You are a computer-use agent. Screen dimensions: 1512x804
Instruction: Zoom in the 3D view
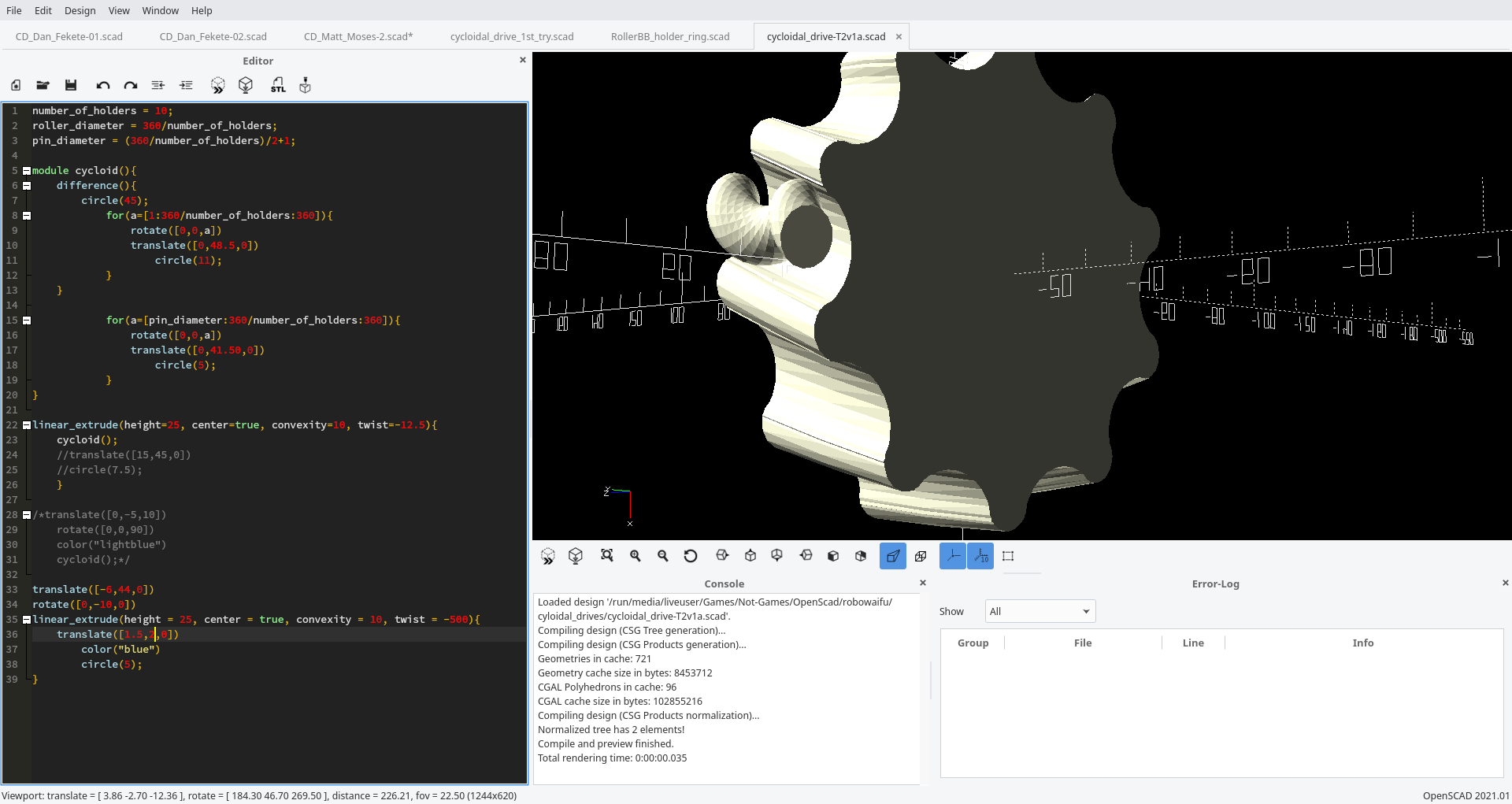click(x=636, y=556)
